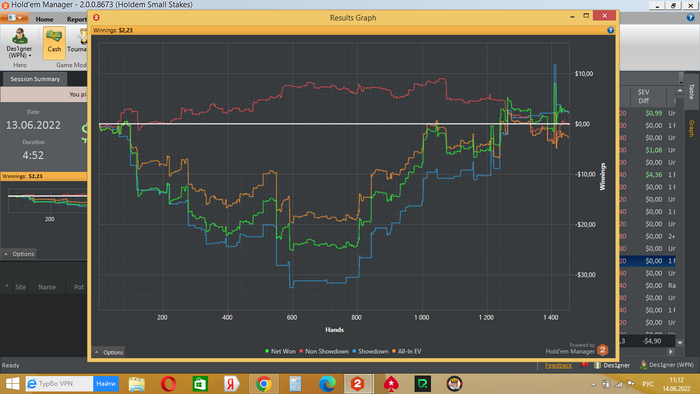Toggle the All-In EV legend series
The width and height of the screenshot is (700, 394).
click(406, 351)
